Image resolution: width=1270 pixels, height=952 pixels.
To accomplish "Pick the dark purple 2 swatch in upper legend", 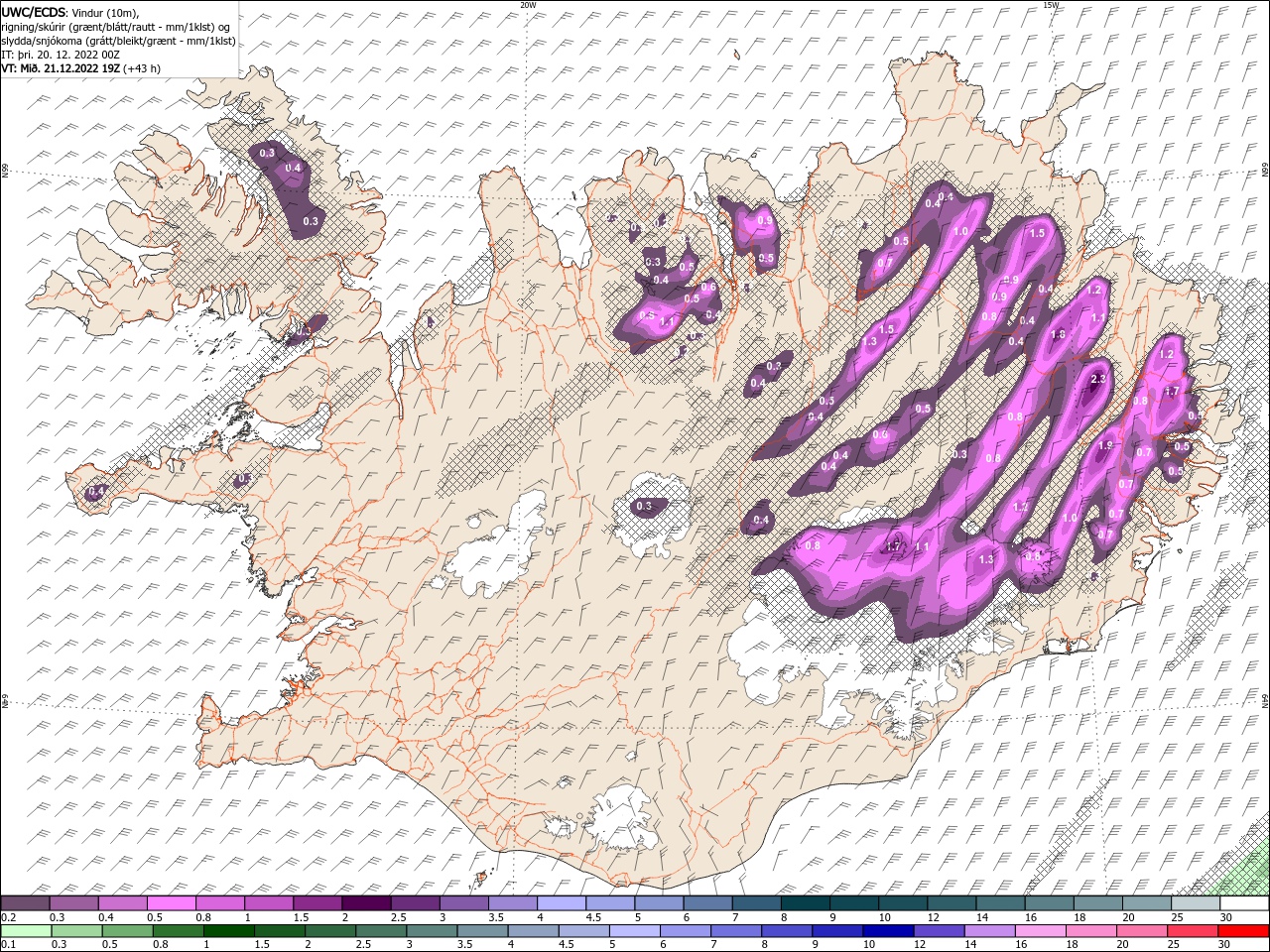I will pyautogui.click(x=366, y=903).
